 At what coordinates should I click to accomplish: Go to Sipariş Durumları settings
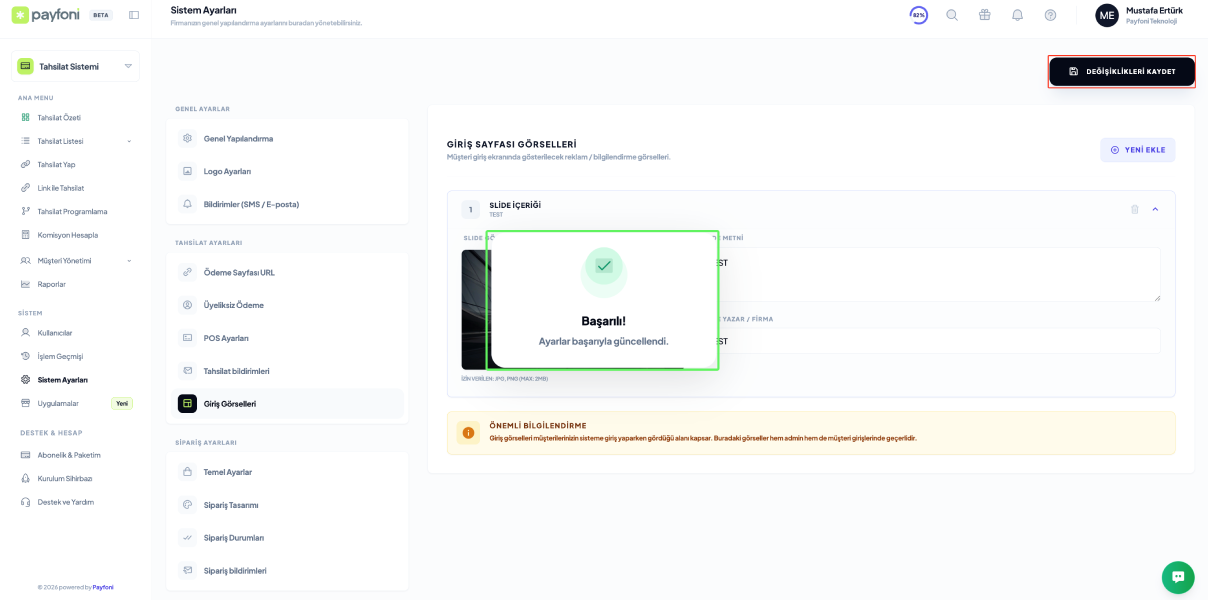(234, 538)
